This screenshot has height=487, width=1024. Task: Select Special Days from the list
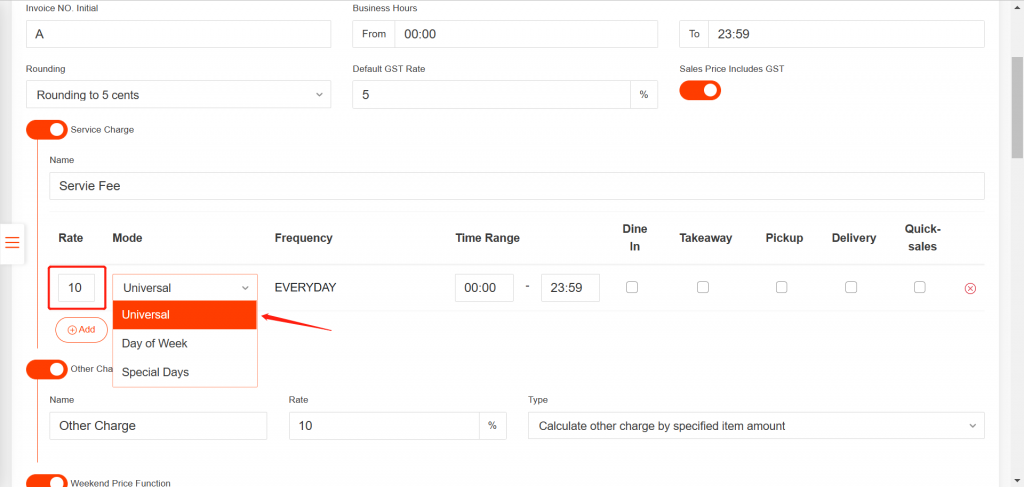[155, 372]
